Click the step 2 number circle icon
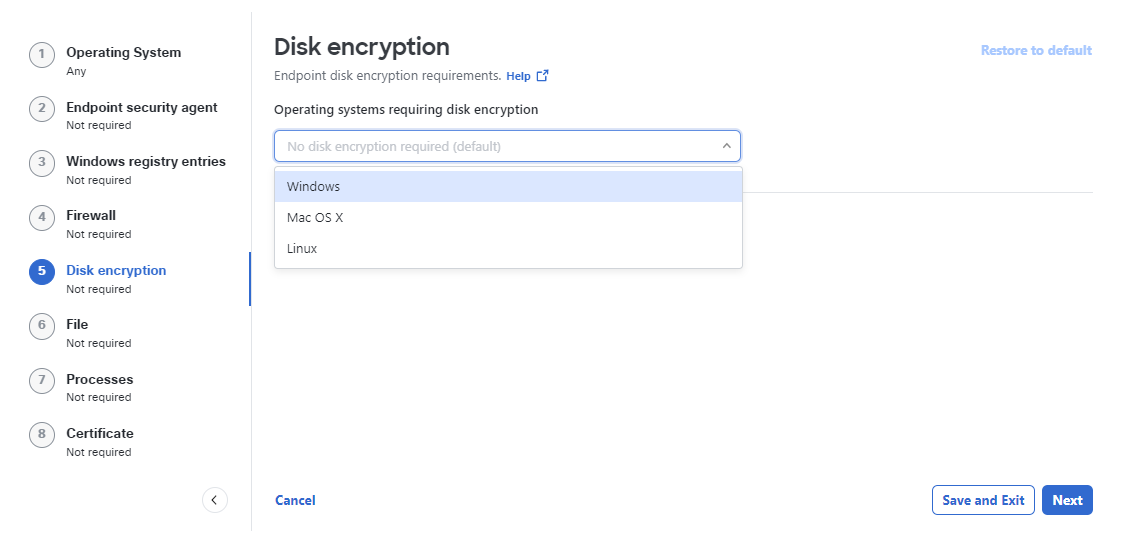 tap(42, 108)
